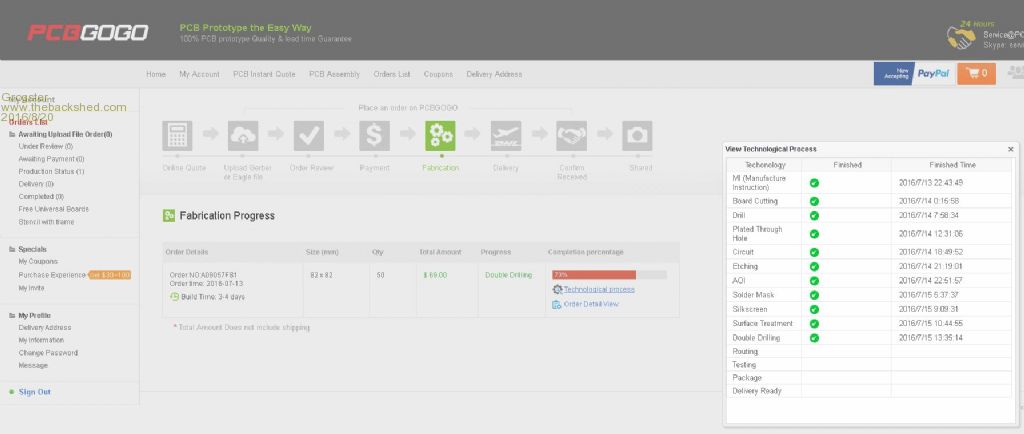Click the Delivery DHL plane icon
This screenshot has height=434, width=1024.
tap(506, 135)
